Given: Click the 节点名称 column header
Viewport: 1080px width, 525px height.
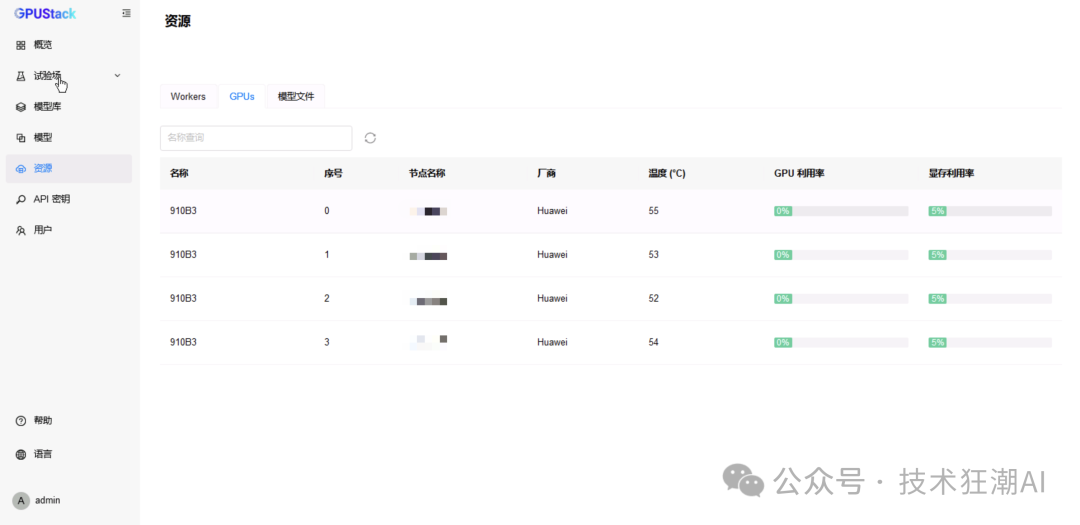Looking at the screenshot, I should [x=427, y=174].
